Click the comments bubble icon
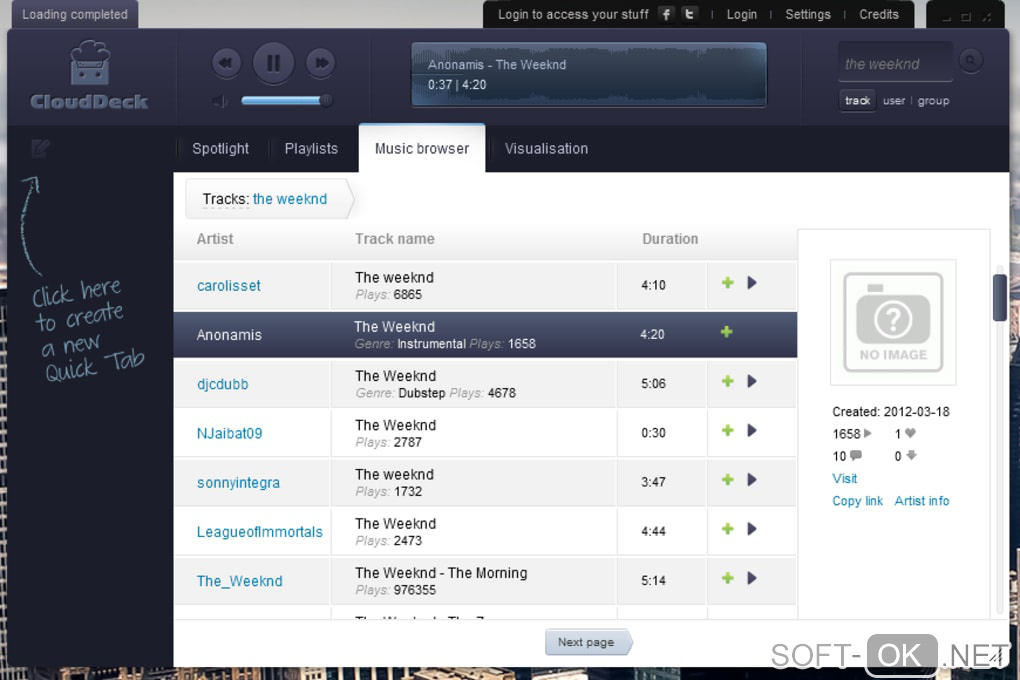 (855, 455)
